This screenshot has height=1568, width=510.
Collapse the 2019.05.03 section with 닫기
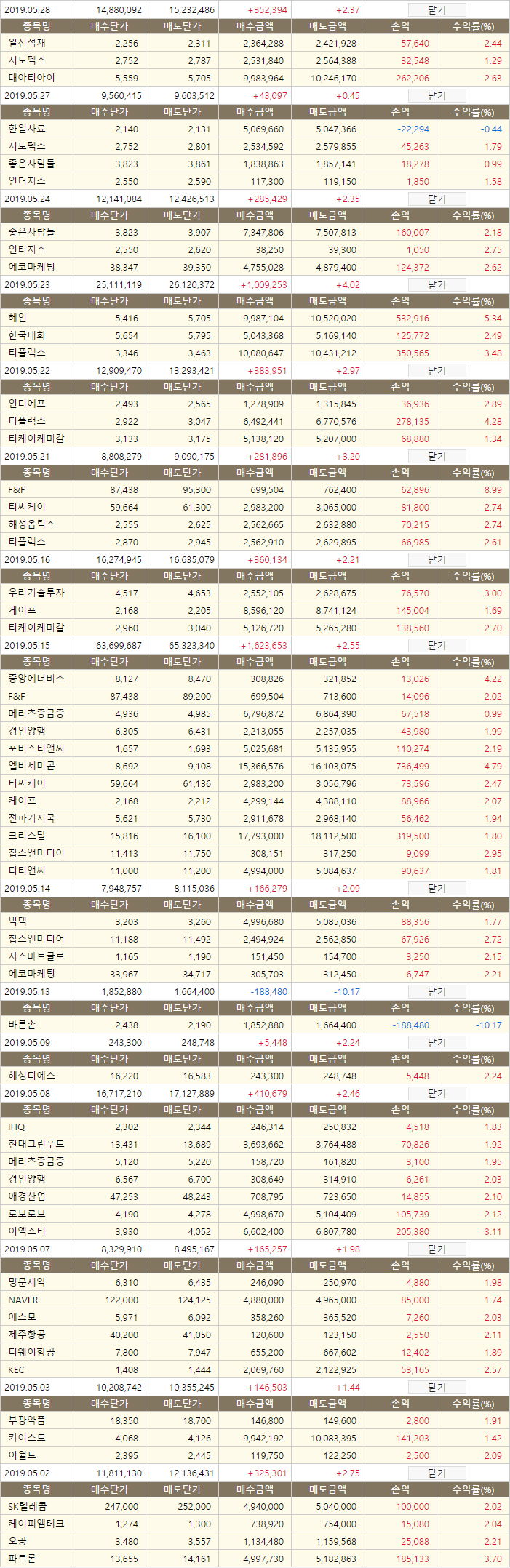coord(437,1388)
